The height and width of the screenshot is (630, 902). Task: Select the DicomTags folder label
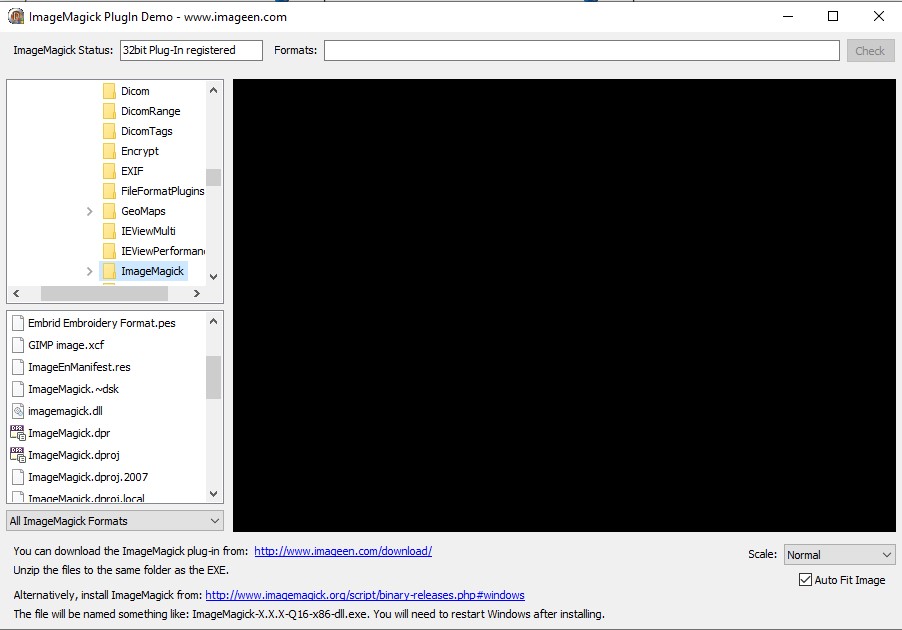tap(147, 131)
